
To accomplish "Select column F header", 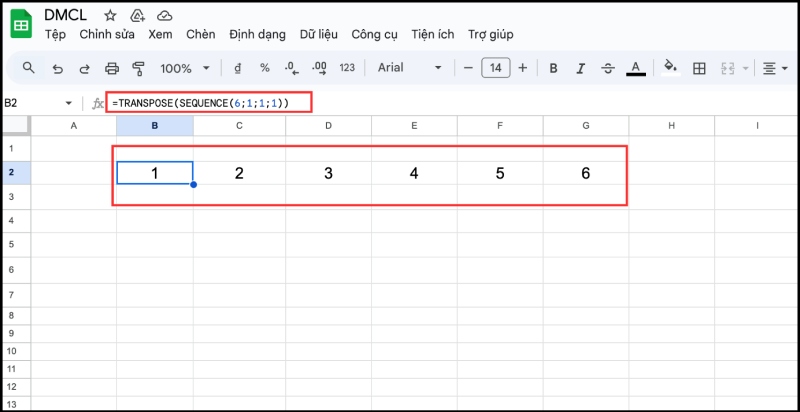I will (x=500, y=125).
